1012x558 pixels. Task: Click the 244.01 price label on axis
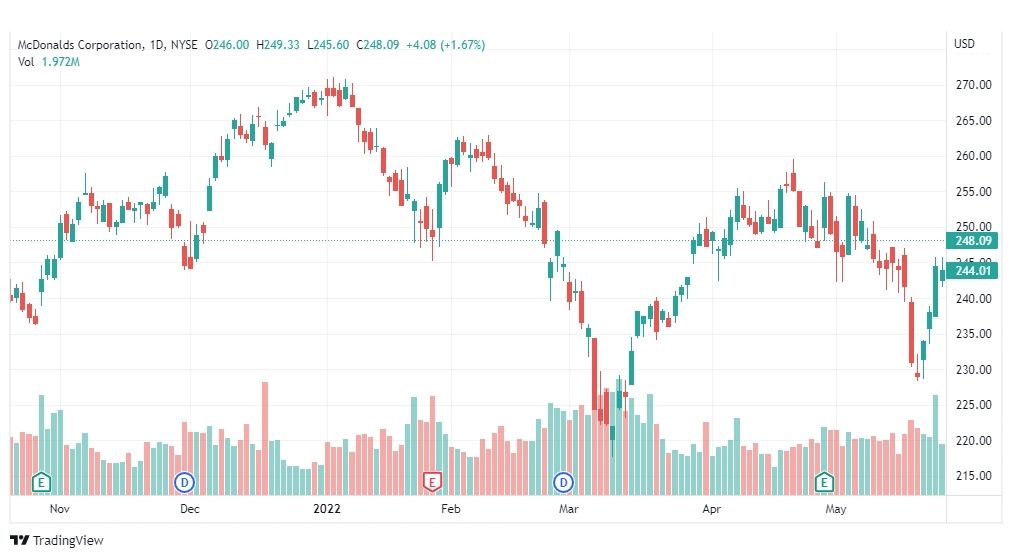pyautogui.click(x=972, y=270)
